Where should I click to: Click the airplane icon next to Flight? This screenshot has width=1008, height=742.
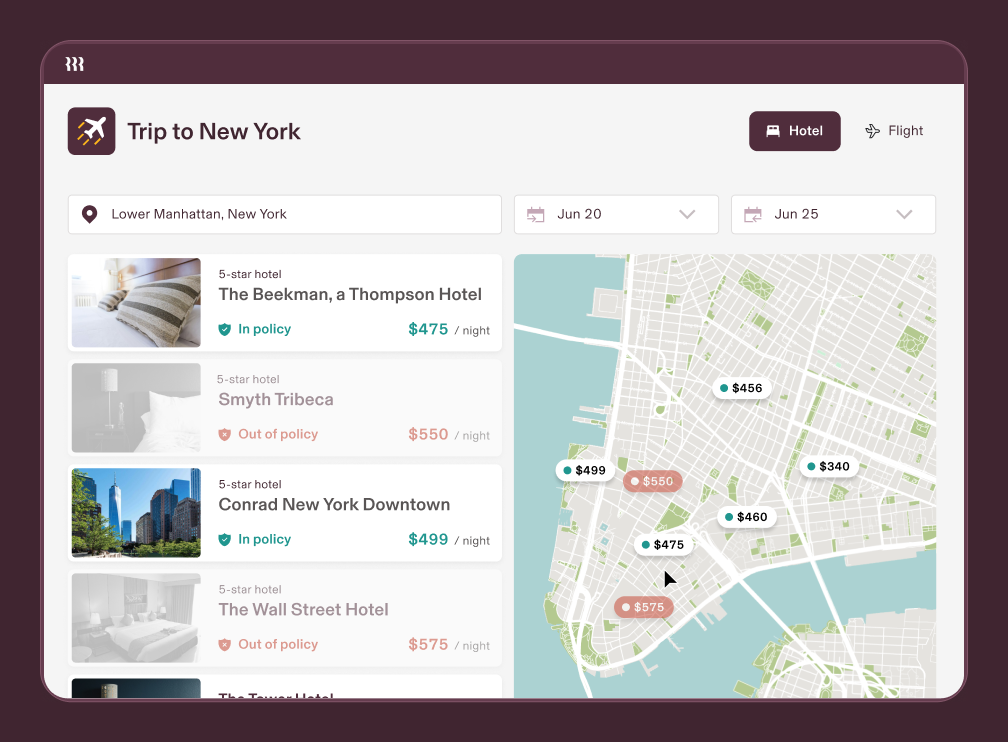[x=871, y=130]
